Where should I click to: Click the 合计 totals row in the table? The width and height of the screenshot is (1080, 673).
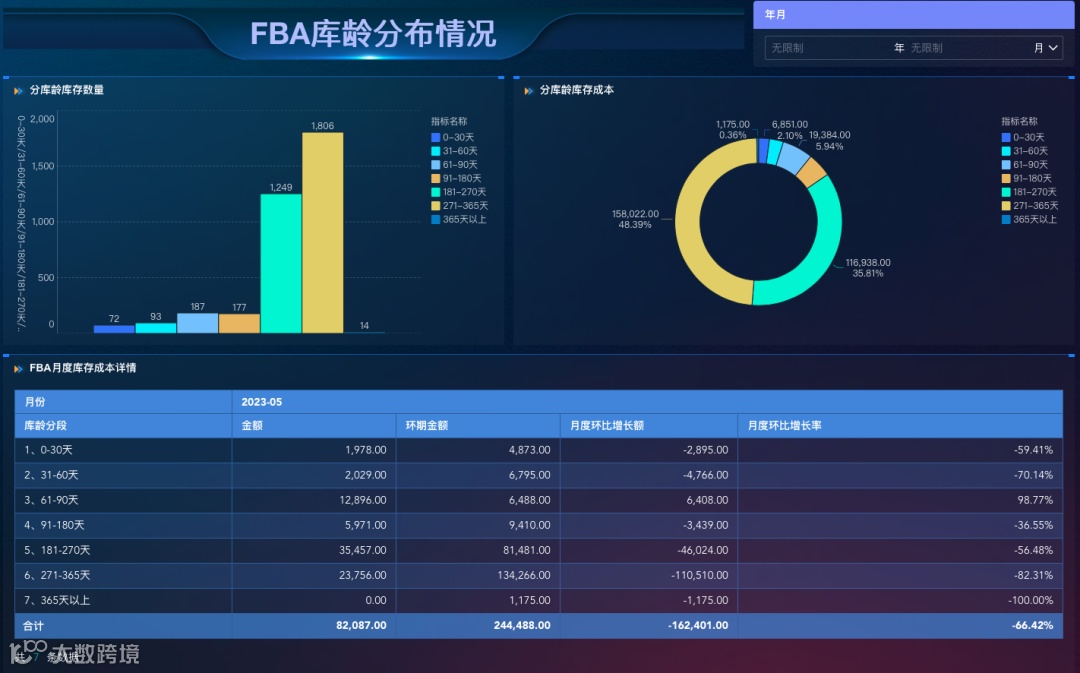pyautogui.click(x=120, y=625)
